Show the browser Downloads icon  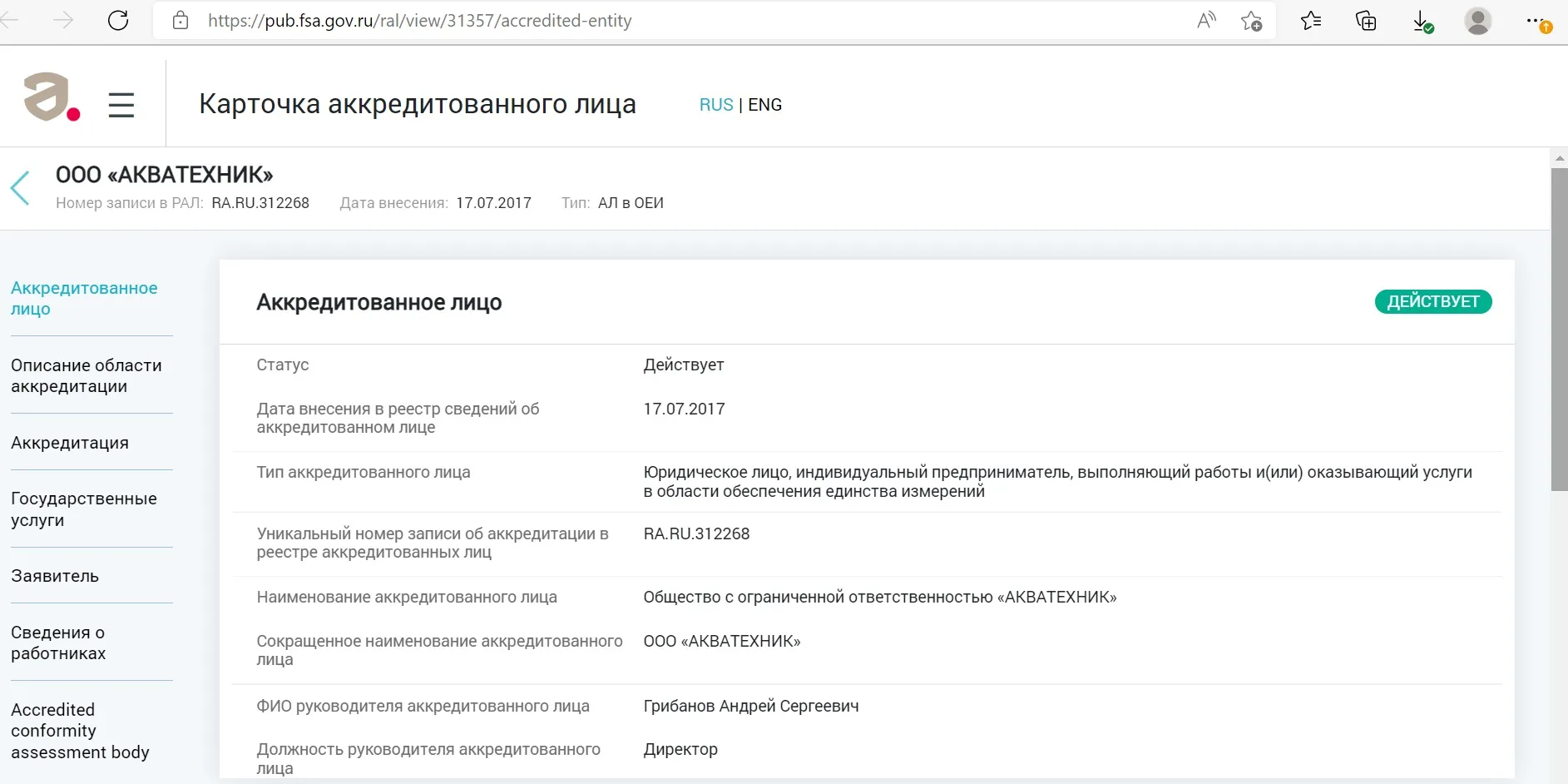coord(1422,22)
